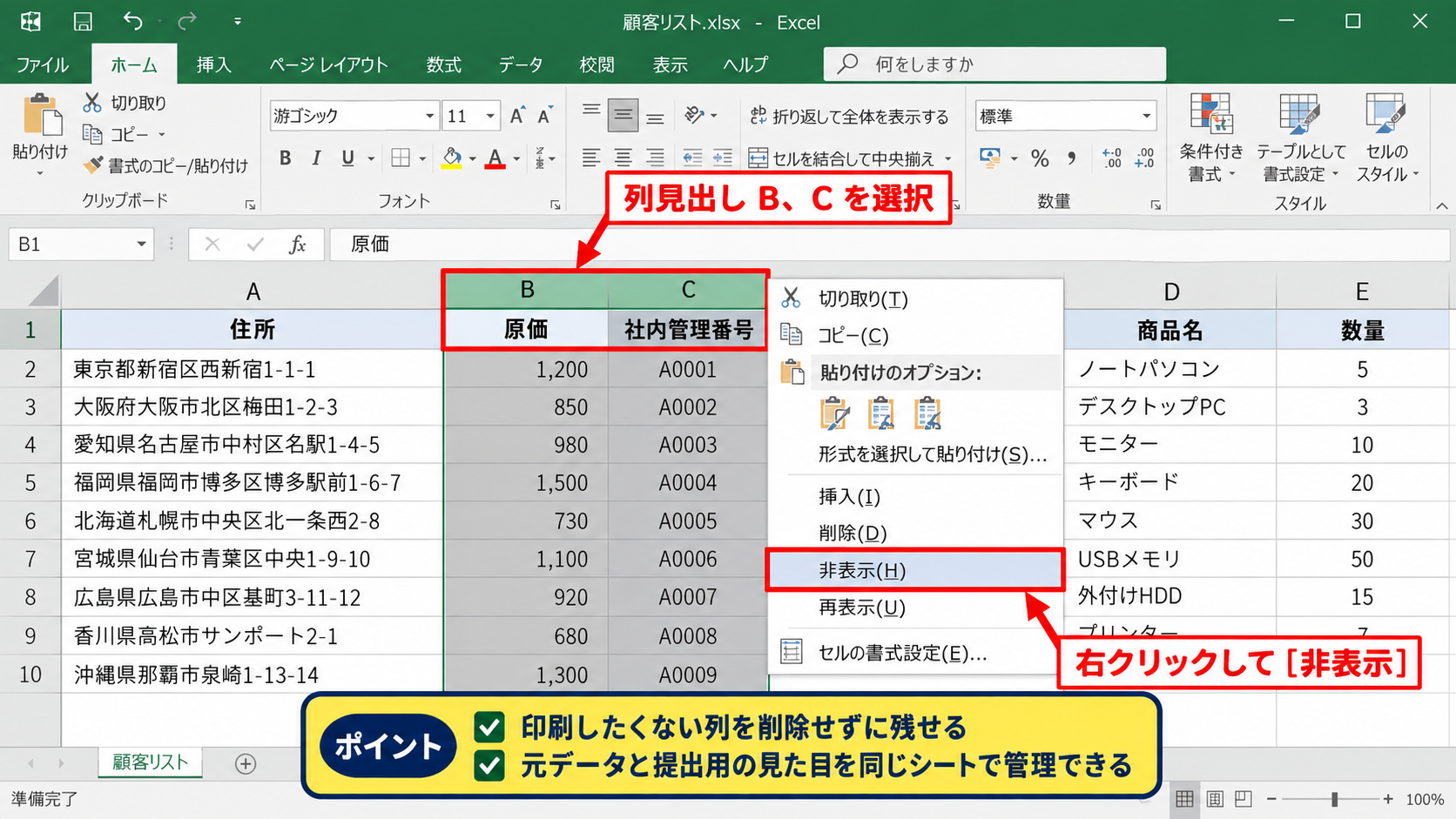Screen dimensions: 1456x819
Task: Click the 何をしますか search box
Action: (994, 64)
